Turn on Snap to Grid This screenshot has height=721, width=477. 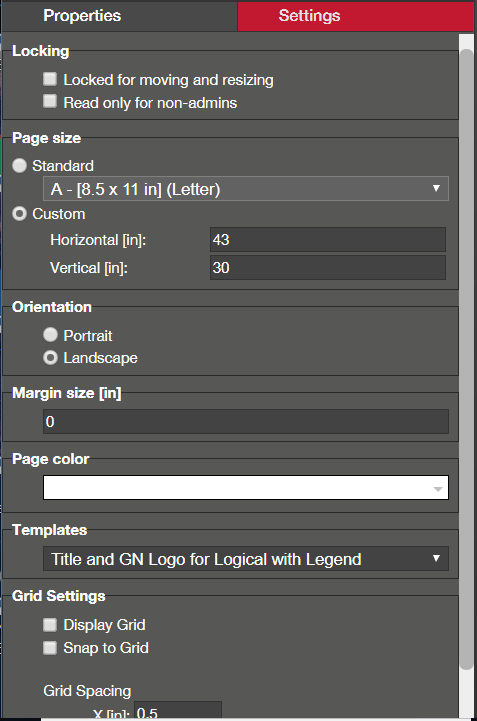click(50, 647)
